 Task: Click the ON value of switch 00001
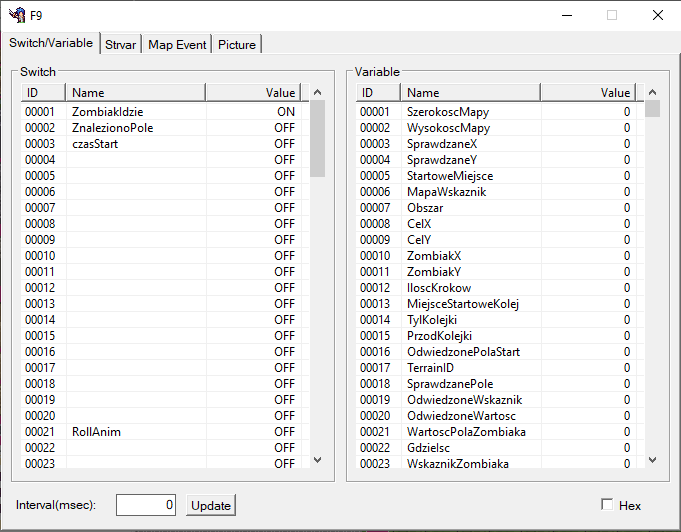[x=286, y=112]
